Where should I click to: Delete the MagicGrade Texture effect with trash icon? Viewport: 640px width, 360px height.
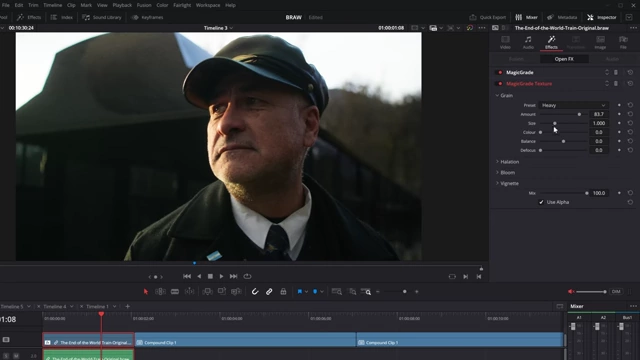(616, 84)
